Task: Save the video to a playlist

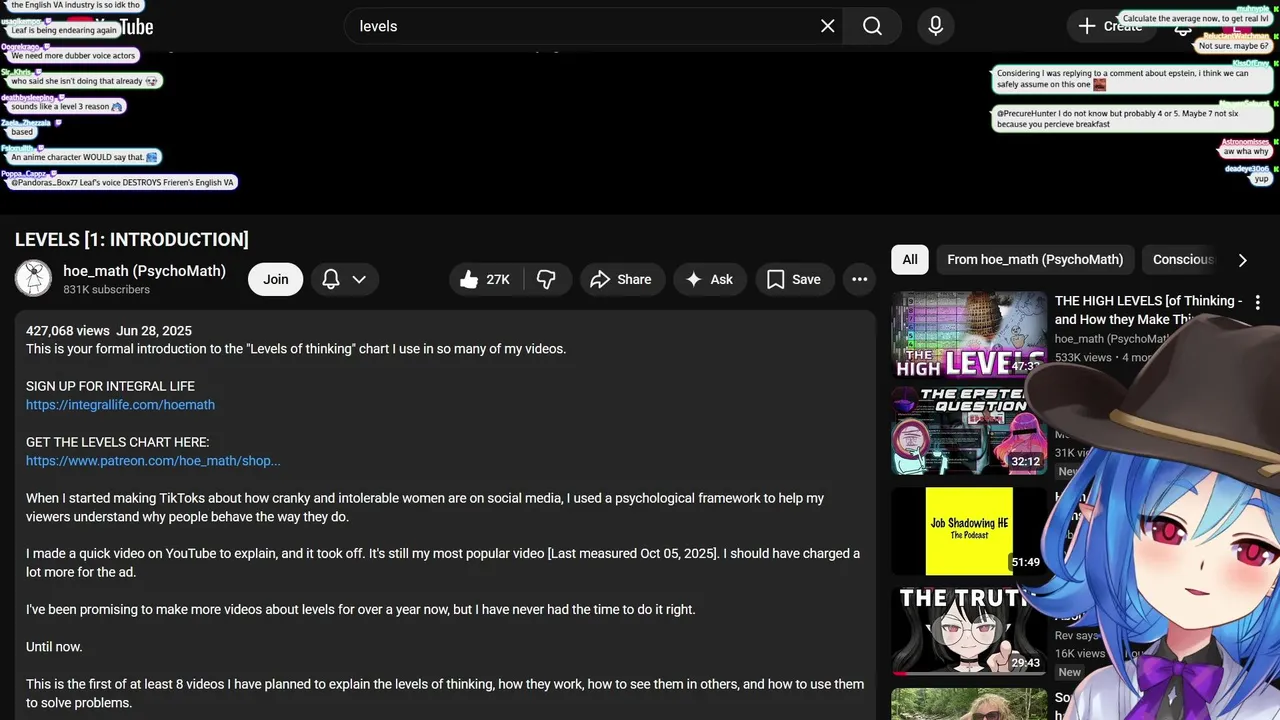Action: [794, 280]
